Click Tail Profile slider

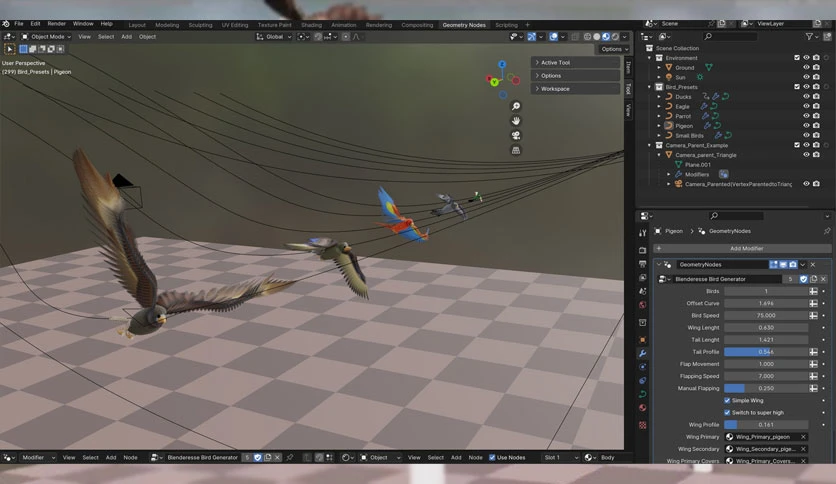point(766,352)
